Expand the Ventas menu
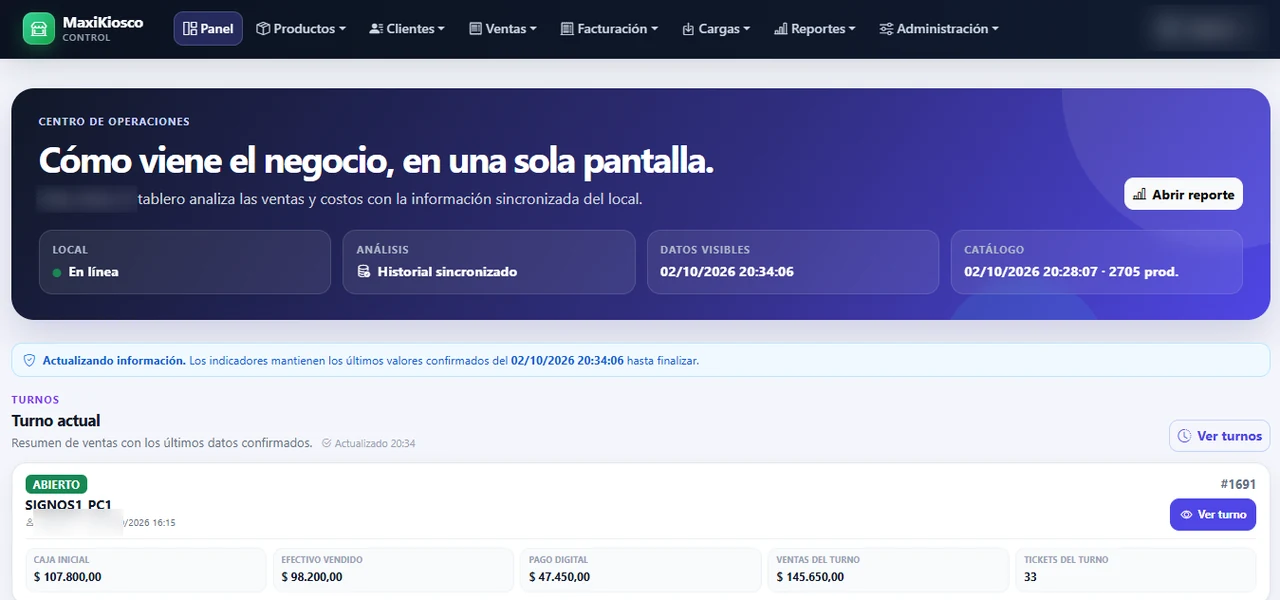 pyautogui.click(x=503, y=29)
